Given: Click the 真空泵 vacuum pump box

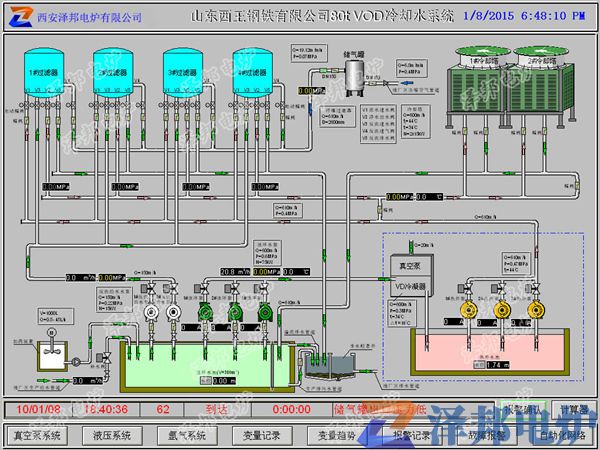Looking at the screenshot, I should [405, 264].
